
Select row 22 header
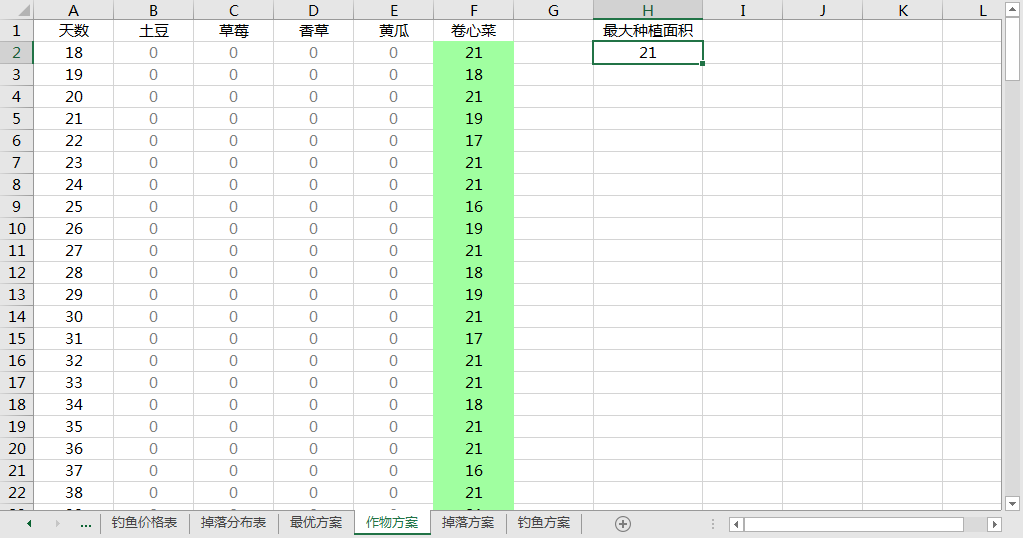click(16, 492)
